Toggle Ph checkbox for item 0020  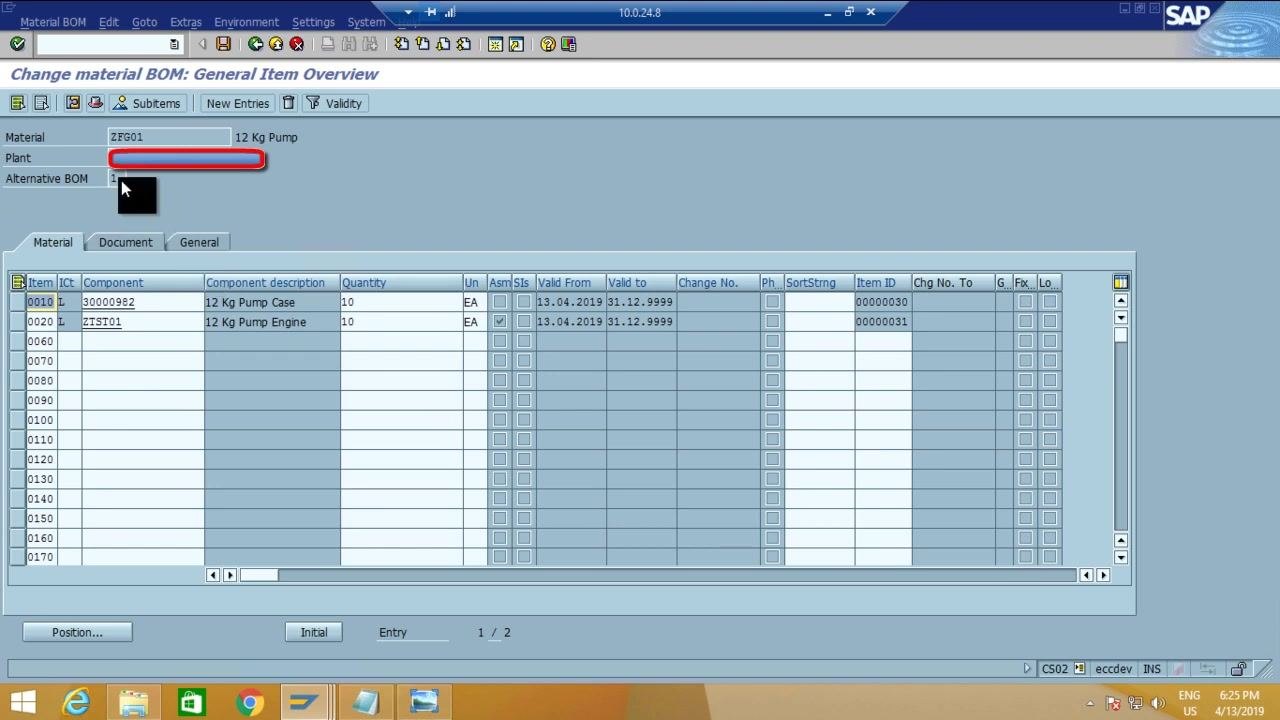click(772, 322)
